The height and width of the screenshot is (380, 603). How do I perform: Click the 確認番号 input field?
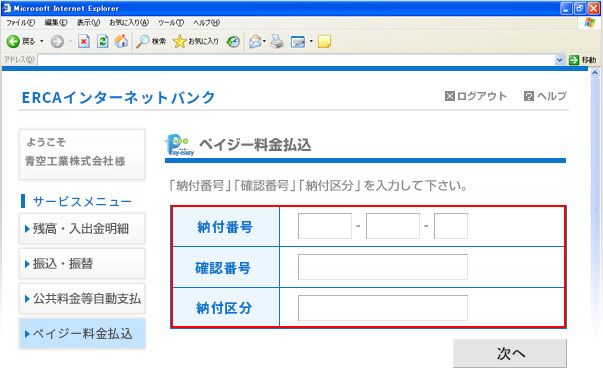383,267
